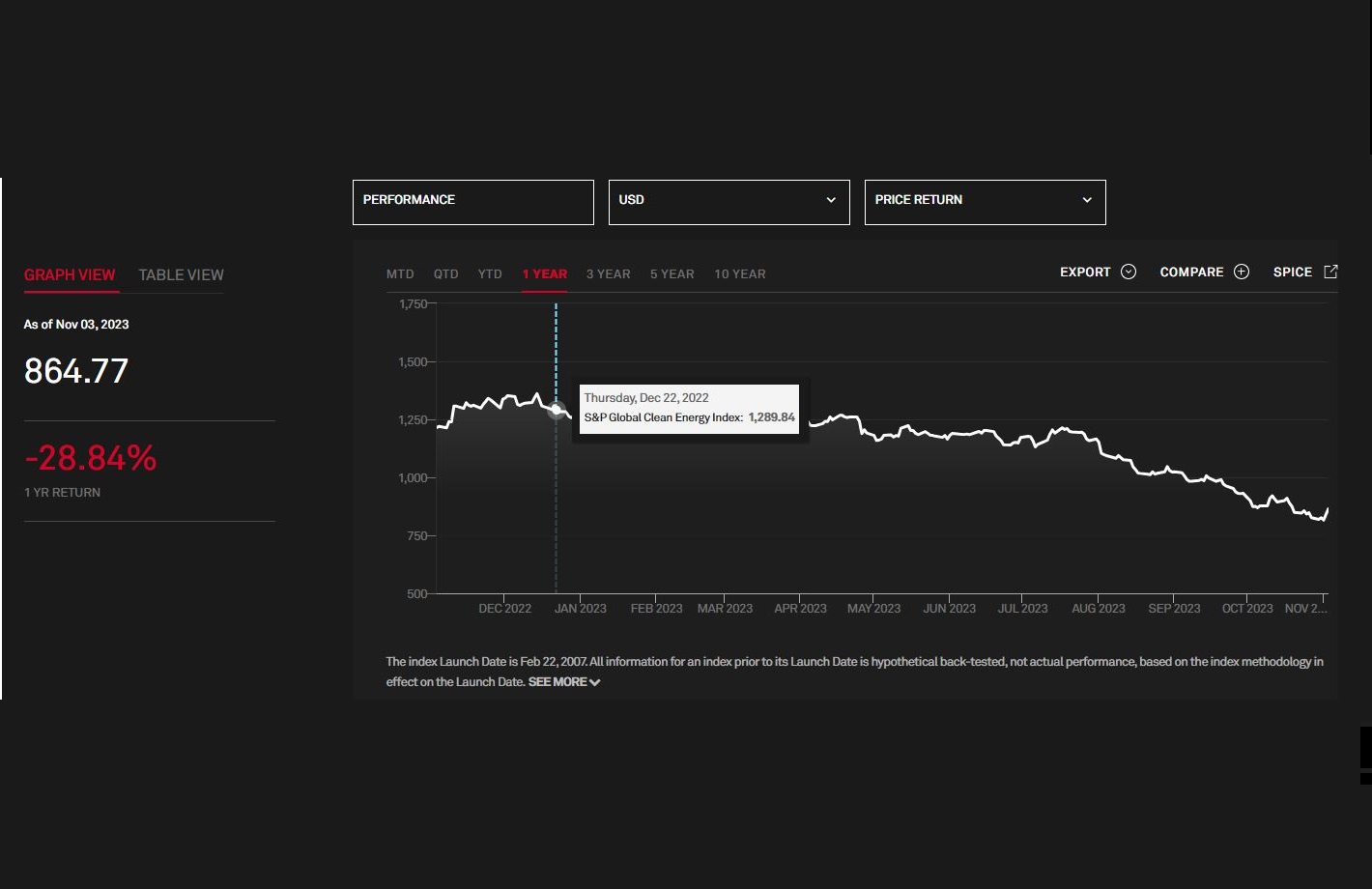This screenshot has width=1372, height=889.
Task: Click the 500 y-axis label
Action: coord(417,594)
